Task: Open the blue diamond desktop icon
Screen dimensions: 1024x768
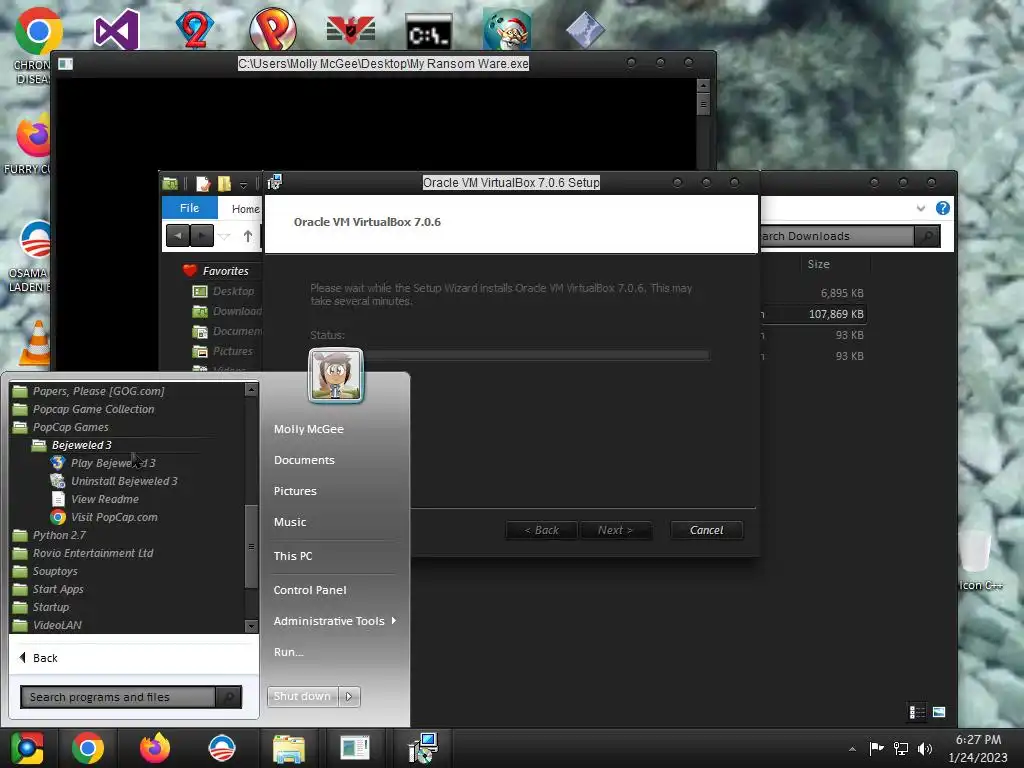Action: [584, 30]
